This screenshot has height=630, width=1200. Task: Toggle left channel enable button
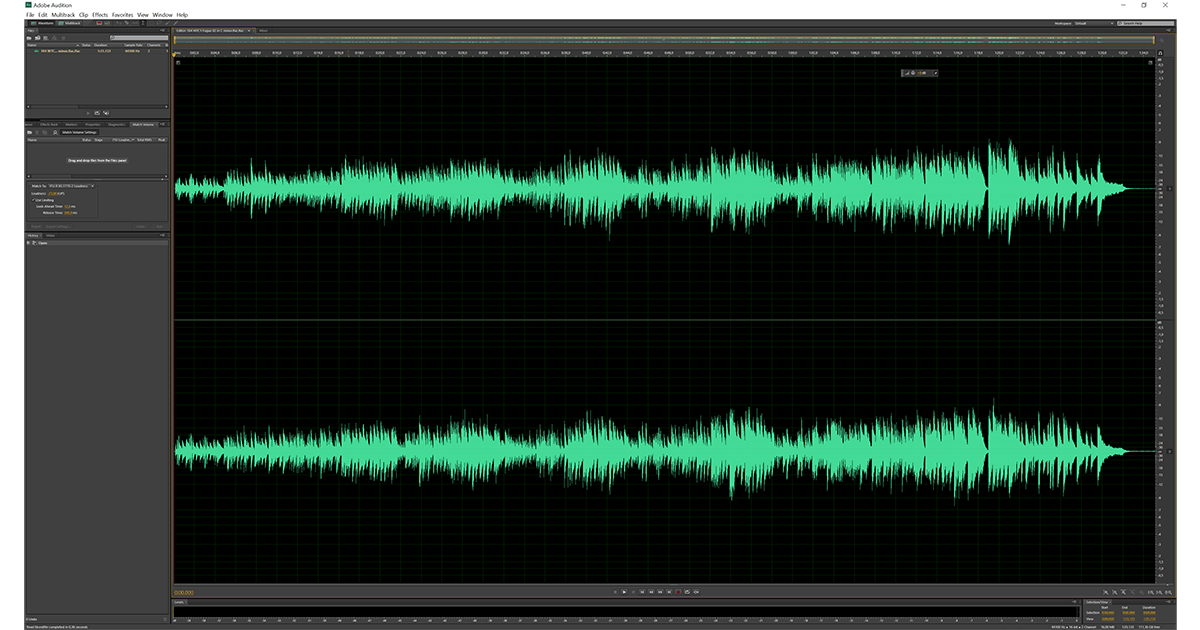point(1170,188)
